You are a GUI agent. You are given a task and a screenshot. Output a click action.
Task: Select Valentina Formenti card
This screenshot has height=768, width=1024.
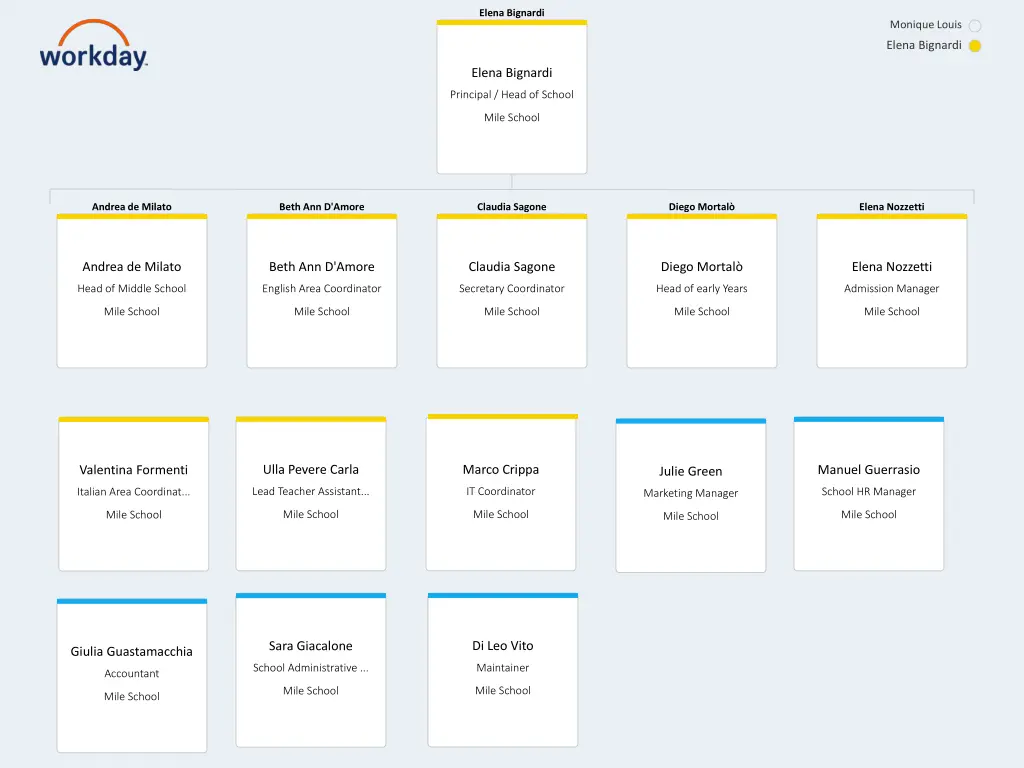point(134,494)
